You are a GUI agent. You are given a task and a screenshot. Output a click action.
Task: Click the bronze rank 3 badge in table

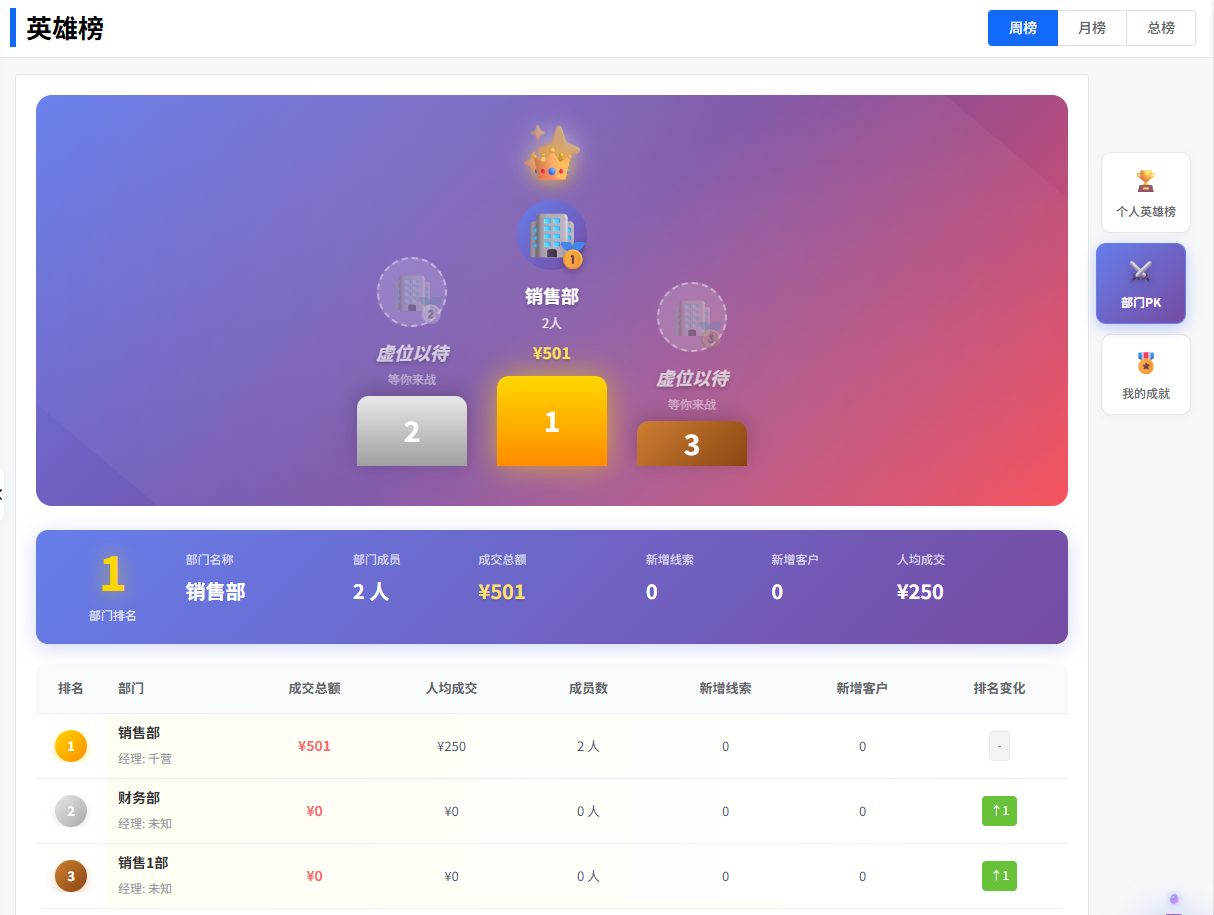(71, 876)
